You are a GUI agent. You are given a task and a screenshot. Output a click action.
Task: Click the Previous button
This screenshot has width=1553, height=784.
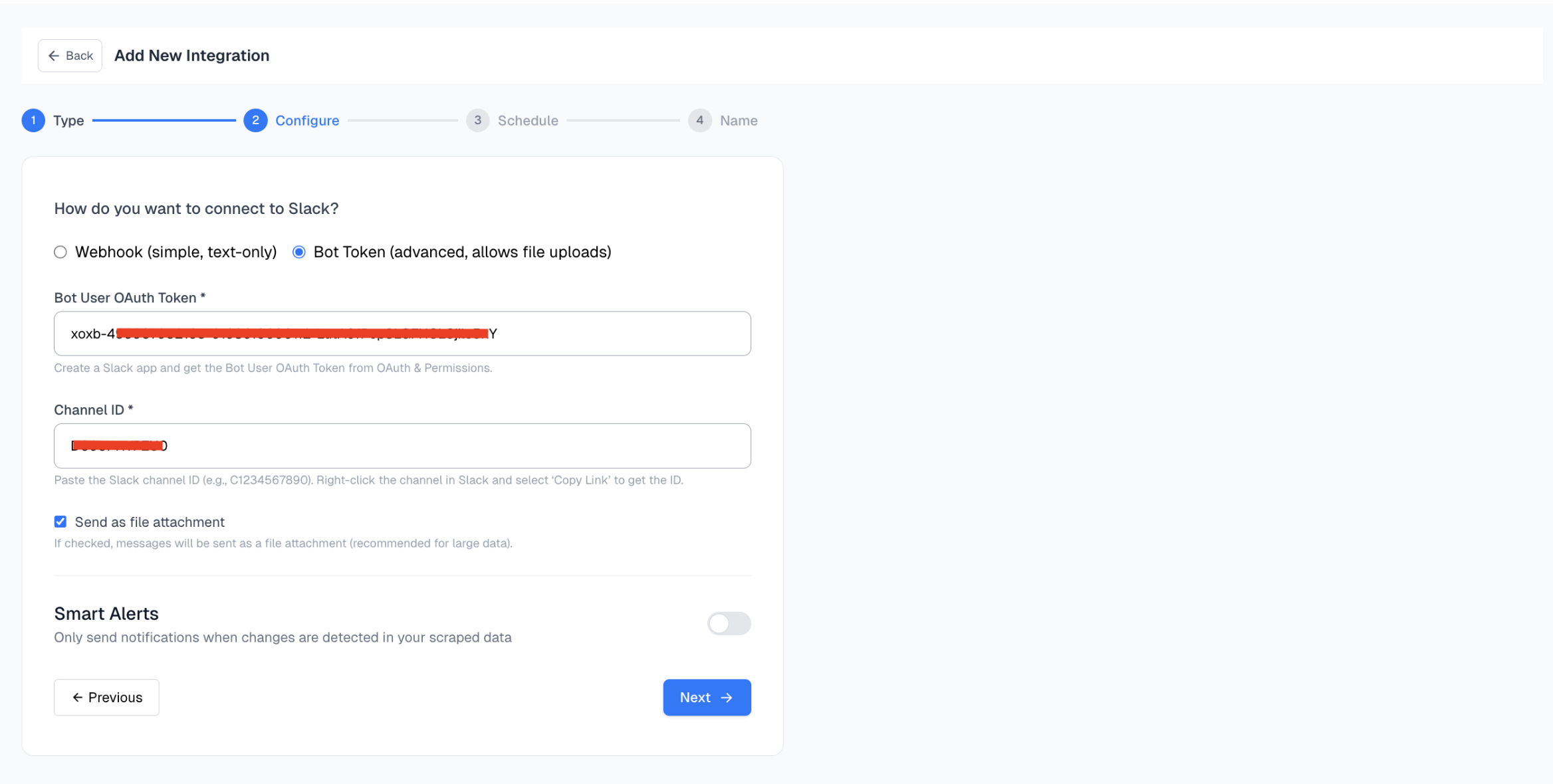(106, 697)
